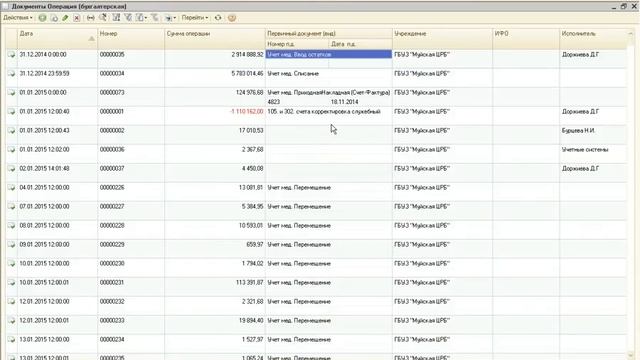Click document icon of row 00000073

pyautogui.click(x=11, y=93)
